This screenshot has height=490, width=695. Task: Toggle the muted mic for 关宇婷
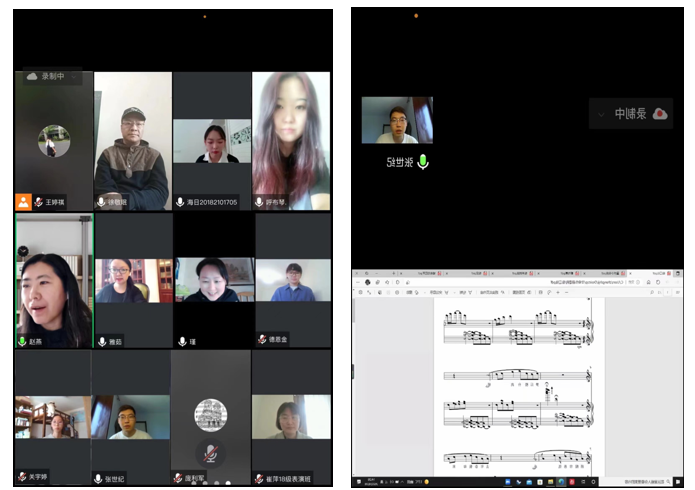pos(22,477)
